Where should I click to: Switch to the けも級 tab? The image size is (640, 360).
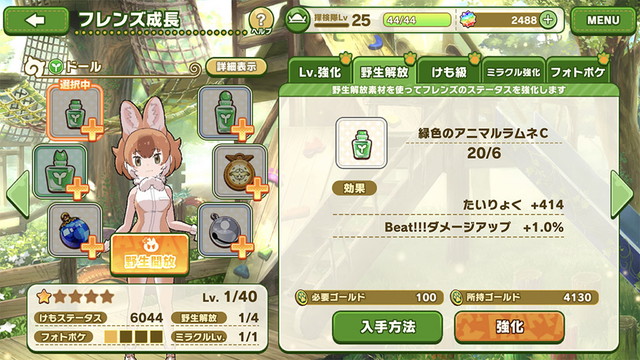(x=449, y=71)
